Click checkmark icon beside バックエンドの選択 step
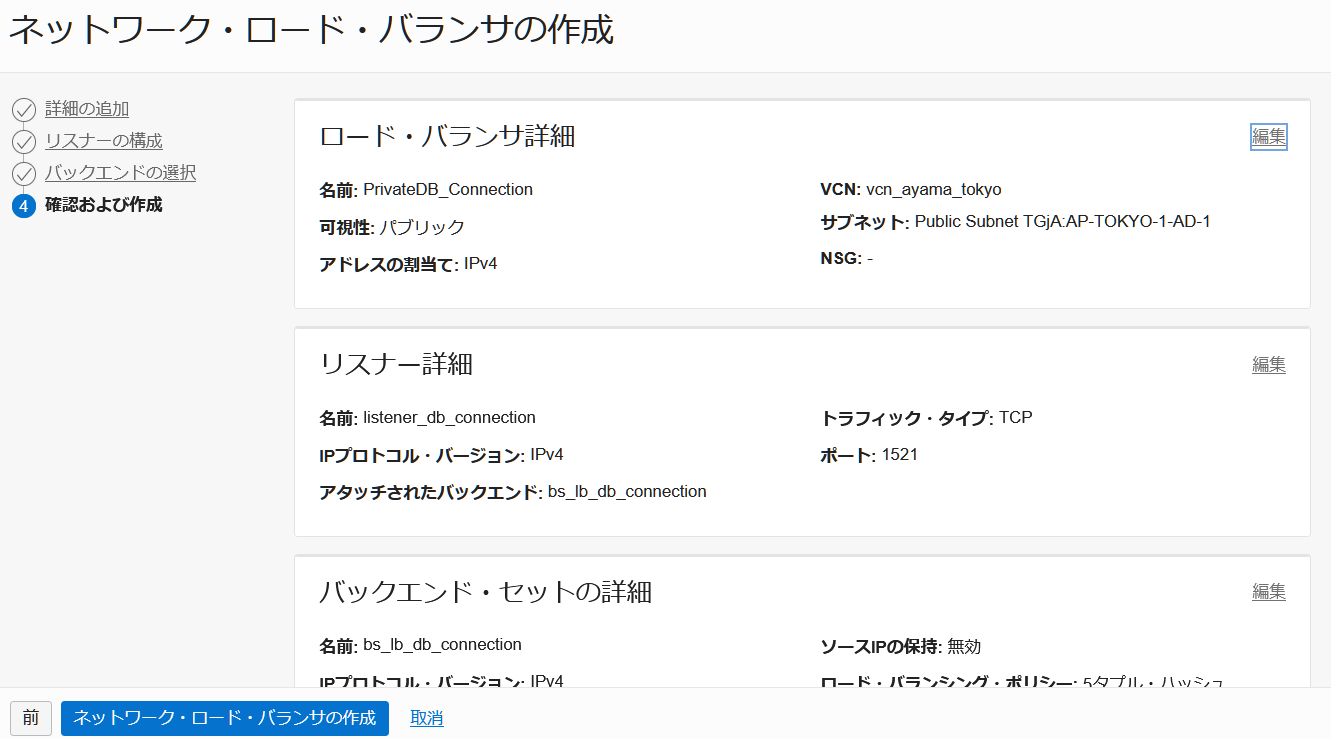Image resolution: width=1331 pixels, height=739 pixels. tap(24, 174)
